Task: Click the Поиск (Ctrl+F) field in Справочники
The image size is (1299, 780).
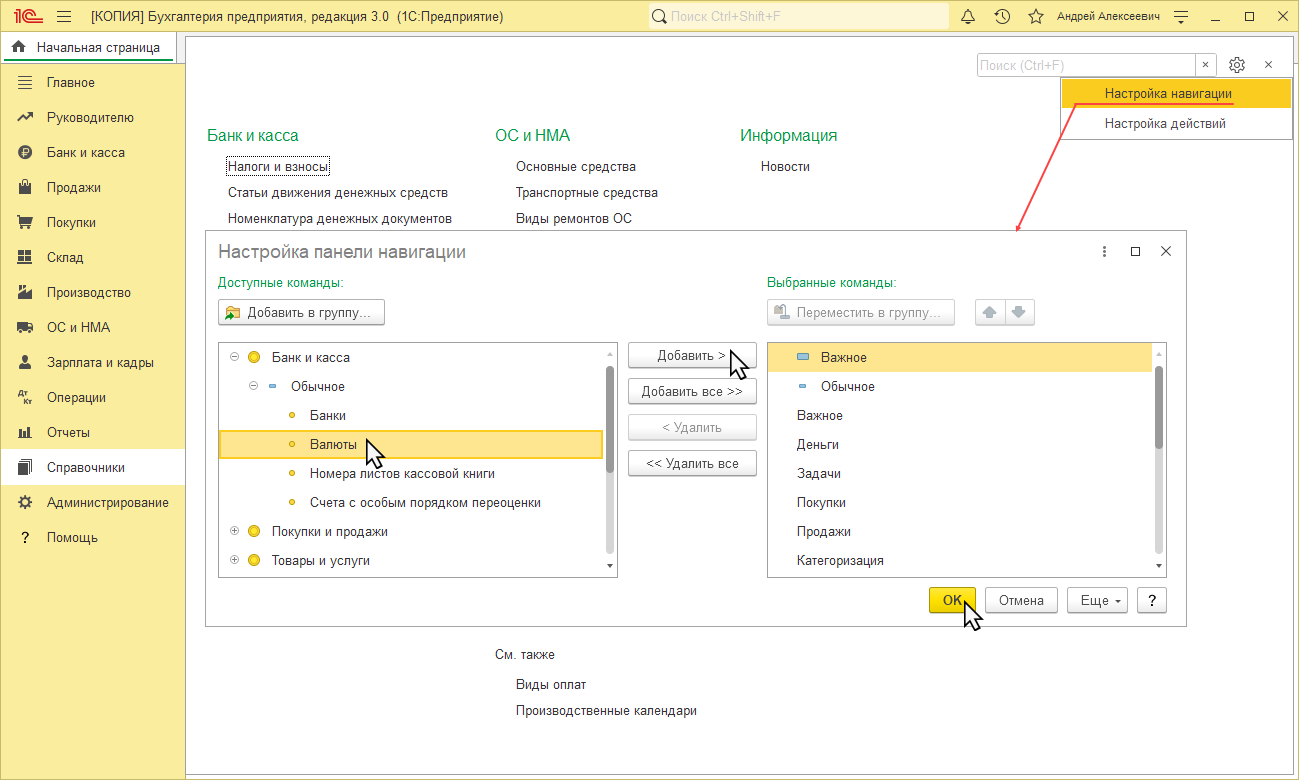Action: tap(1086, 65)
